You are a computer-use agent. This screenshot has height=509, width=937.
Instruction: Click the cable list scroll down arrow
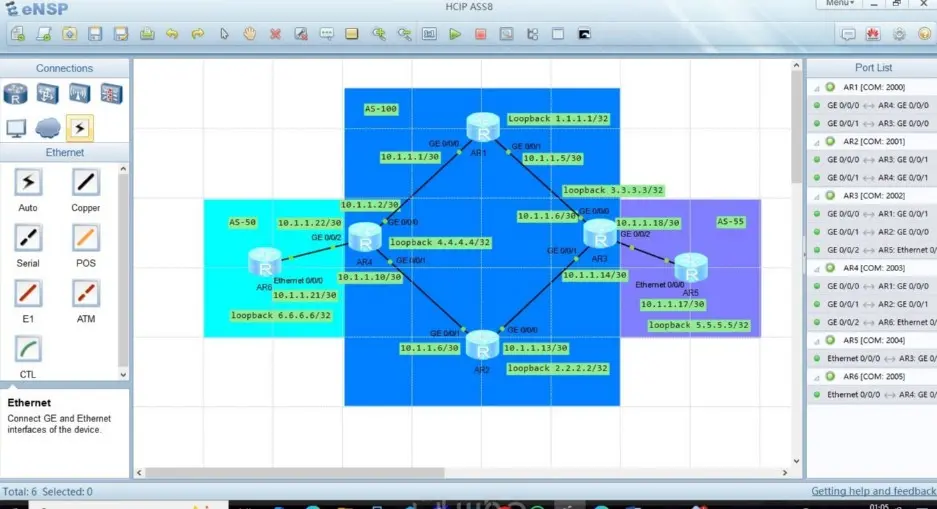123,375
